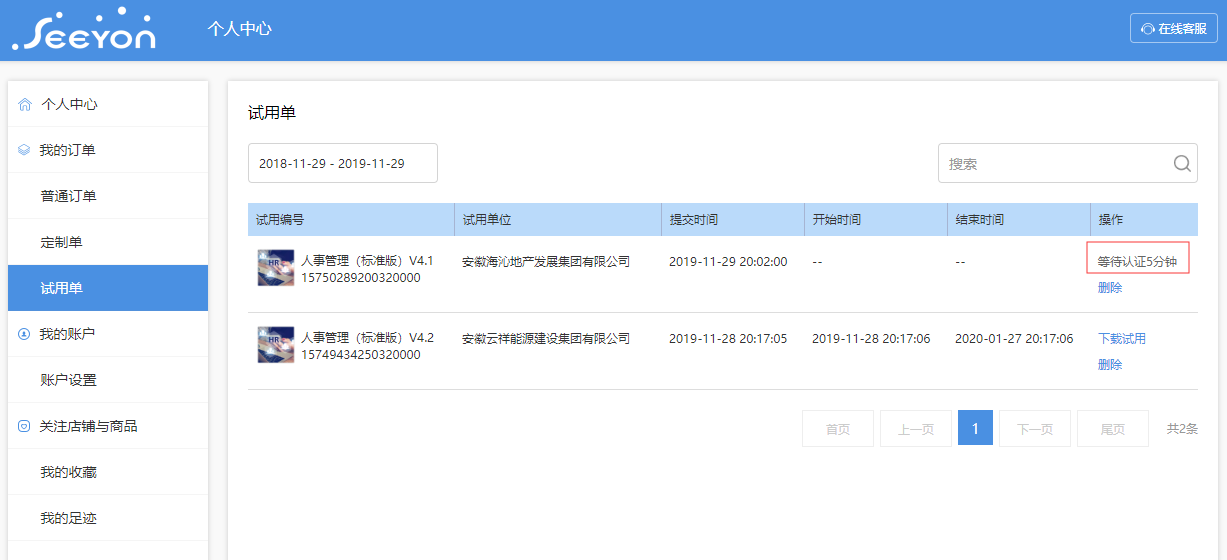The image size is (1227, 560).
Task: Click 下载试用 for 人事管理 V4.2
Action: 1122,339
